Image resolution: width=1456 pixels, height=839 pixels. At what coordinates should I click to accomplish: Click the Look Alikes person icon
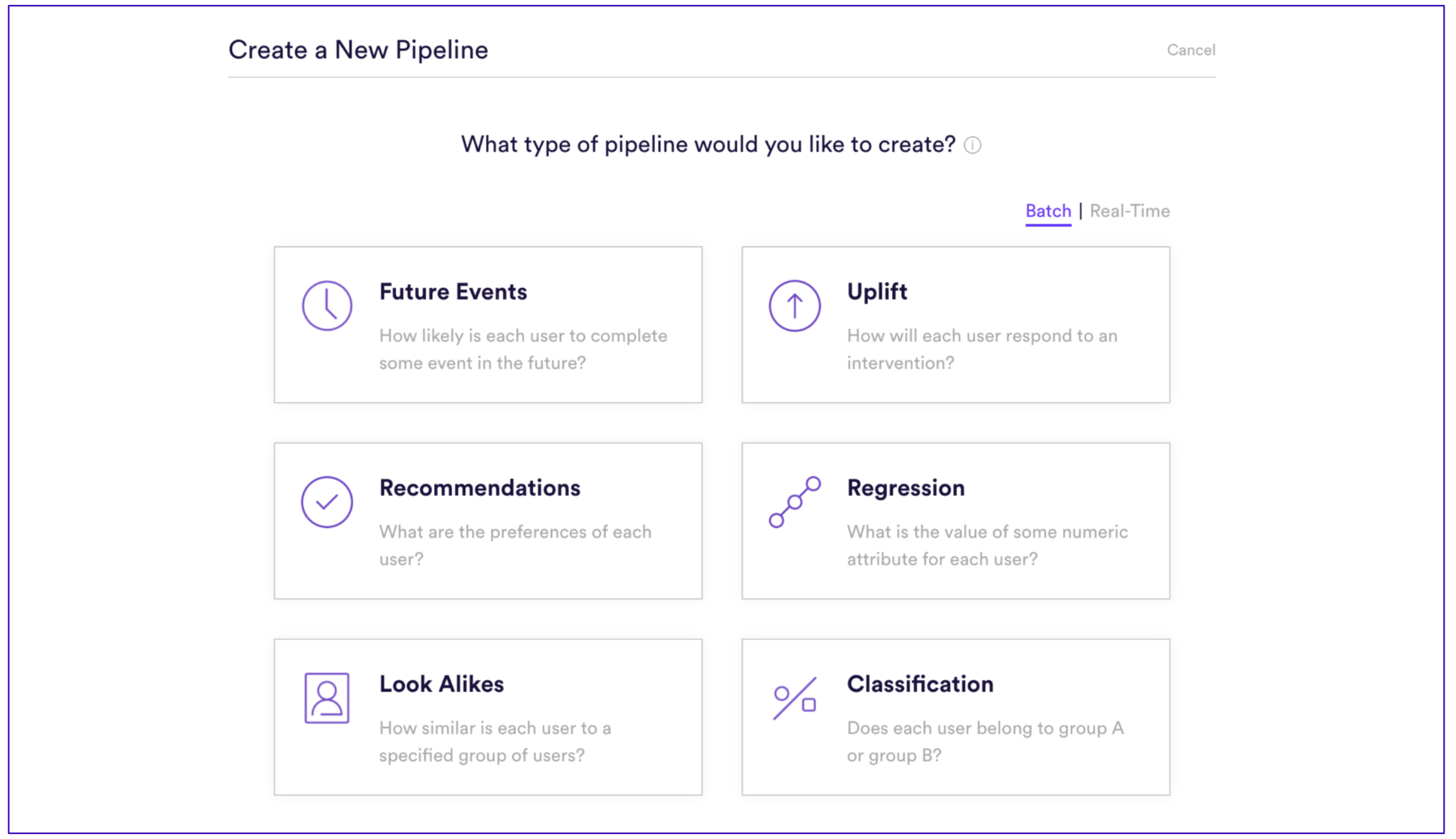(x=327, y=698)
